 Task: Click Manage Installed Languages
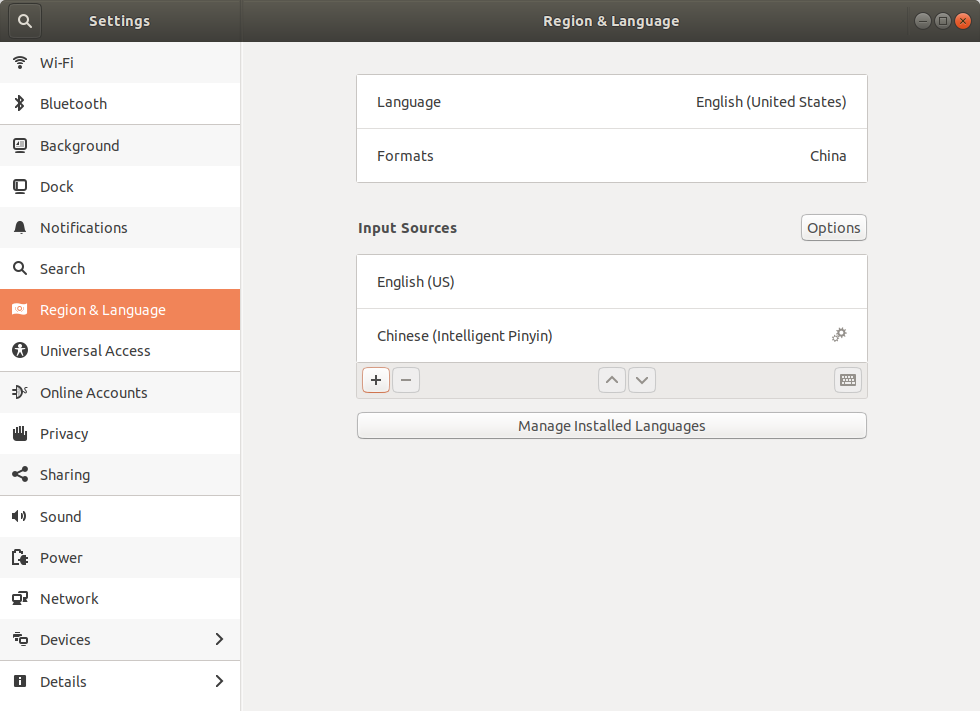pos(611,425)
